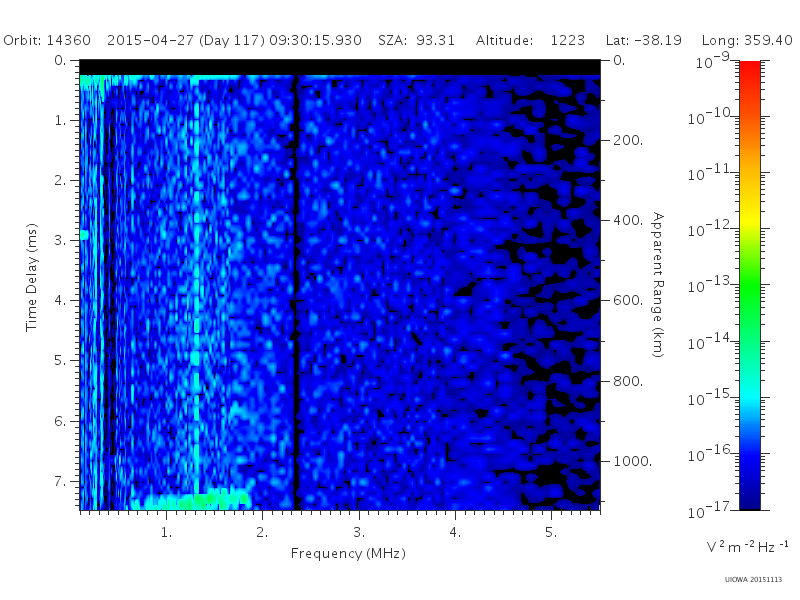Click the '1000.' apparent range tick label
Screen dimensions: 800x600
633,461
